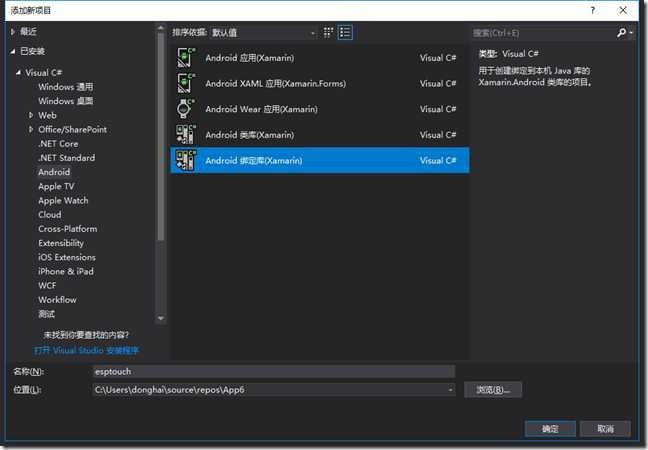Click the search magnifier icon
Screen dimensions: 648x450
coord(621,33)
